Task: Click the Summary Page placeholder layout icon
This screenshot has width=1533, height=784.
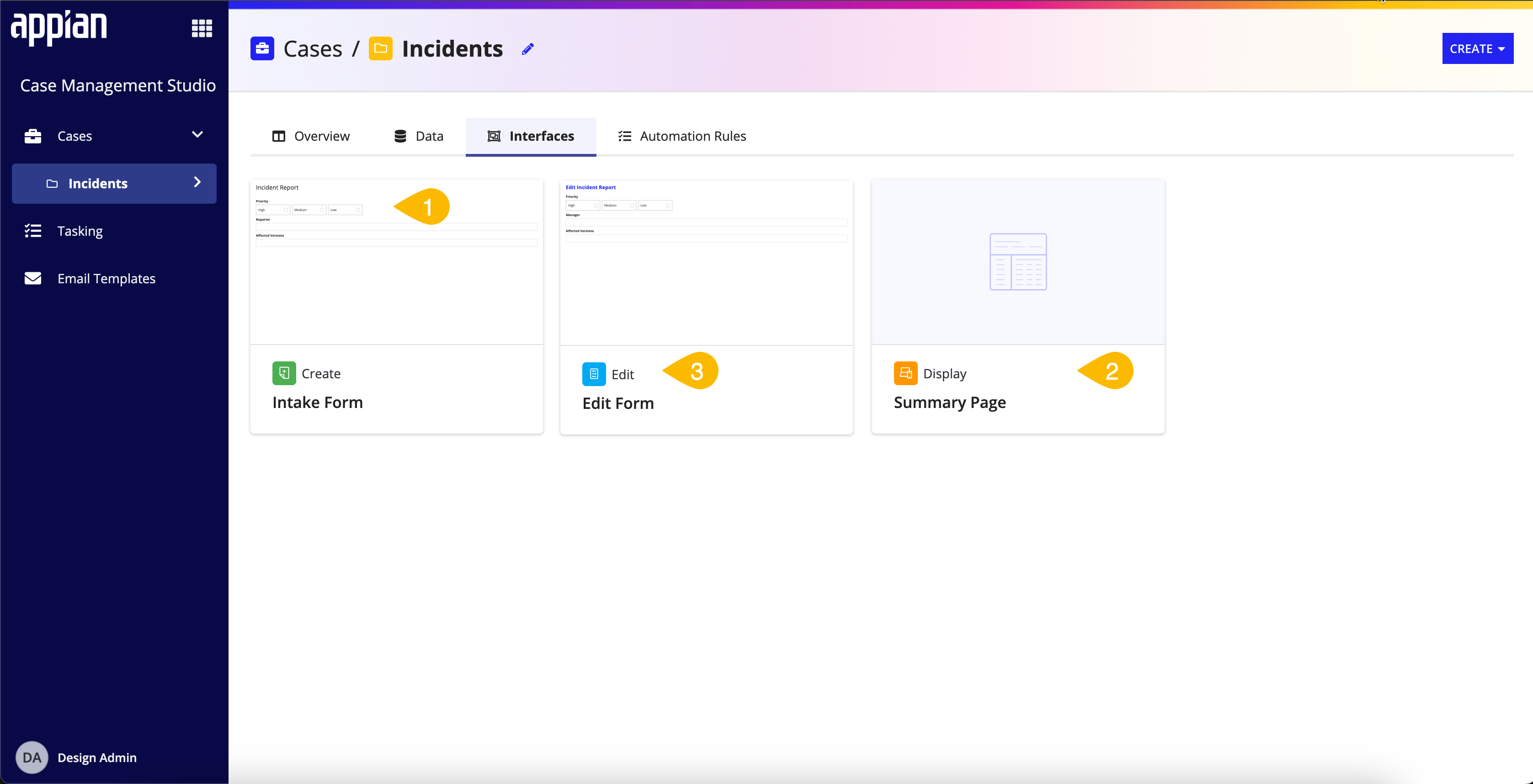Action: pos(1017,262)
